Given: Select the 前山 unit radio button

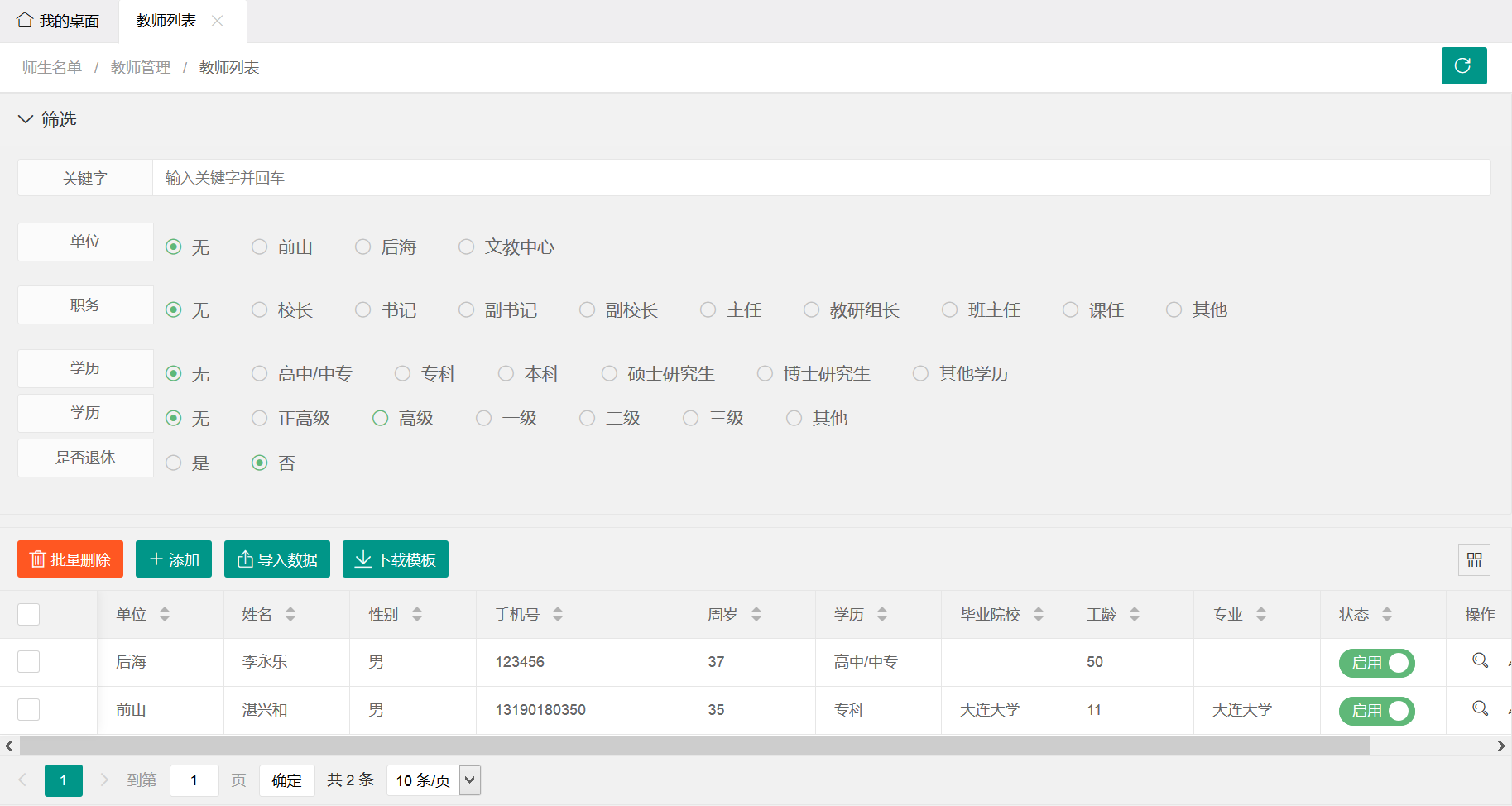Looking at the screenshot, I should 260,247.
